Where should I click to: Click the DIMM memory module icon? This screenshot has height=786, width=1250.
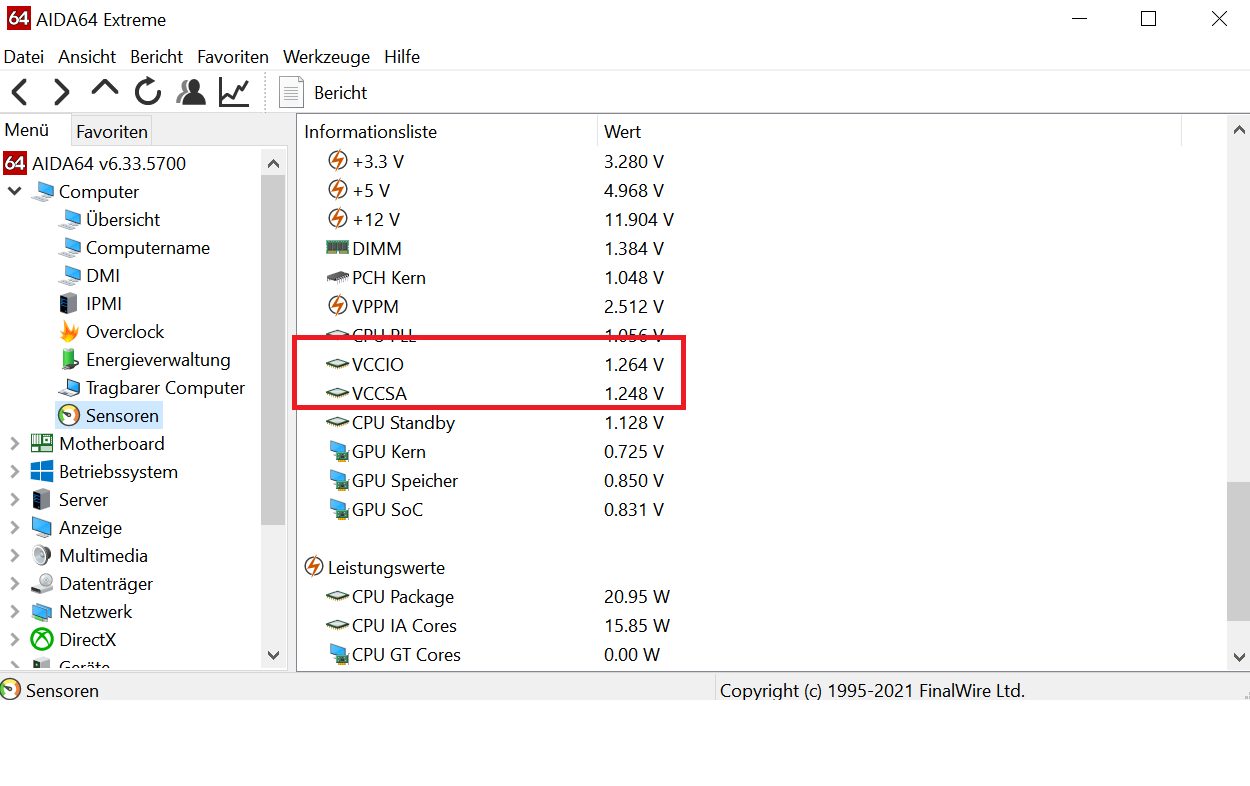[x=338, y=248]
